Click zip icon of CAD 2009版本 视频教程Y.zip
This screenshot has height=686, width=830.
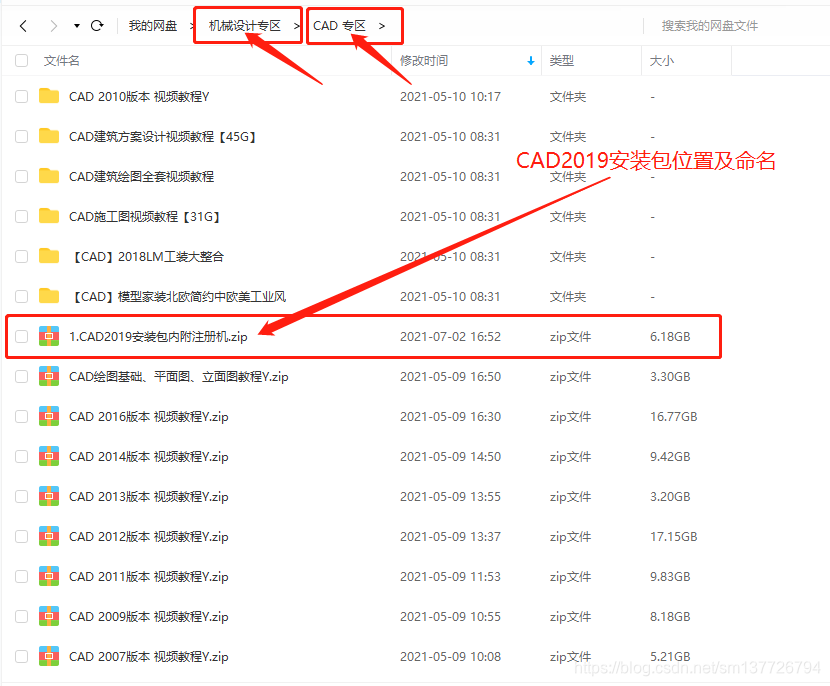coord(49,616)
